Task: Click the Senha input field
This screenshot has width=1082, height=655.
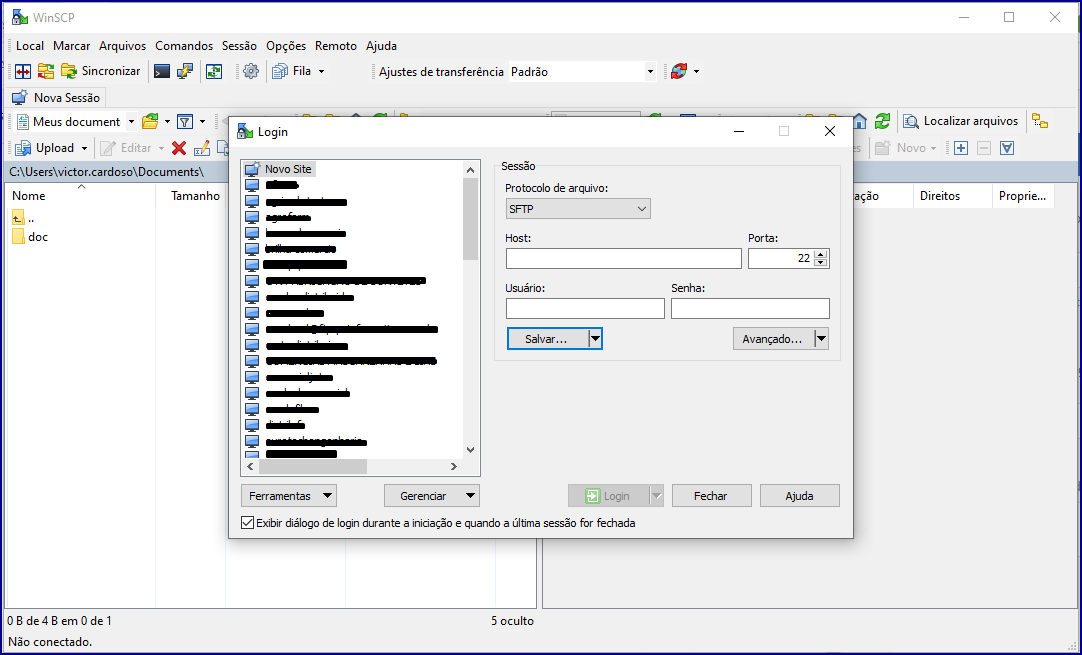Action: click(750, 309)
